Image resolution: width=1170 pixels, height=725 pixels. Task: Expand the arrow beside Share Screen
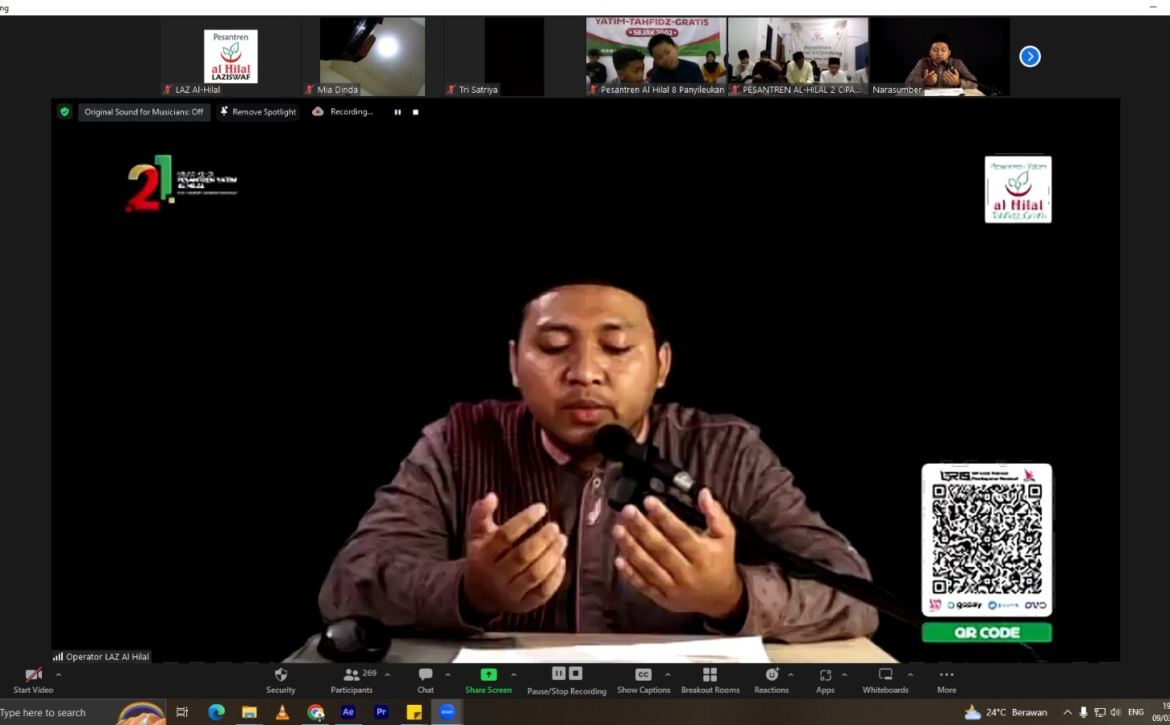514,675
